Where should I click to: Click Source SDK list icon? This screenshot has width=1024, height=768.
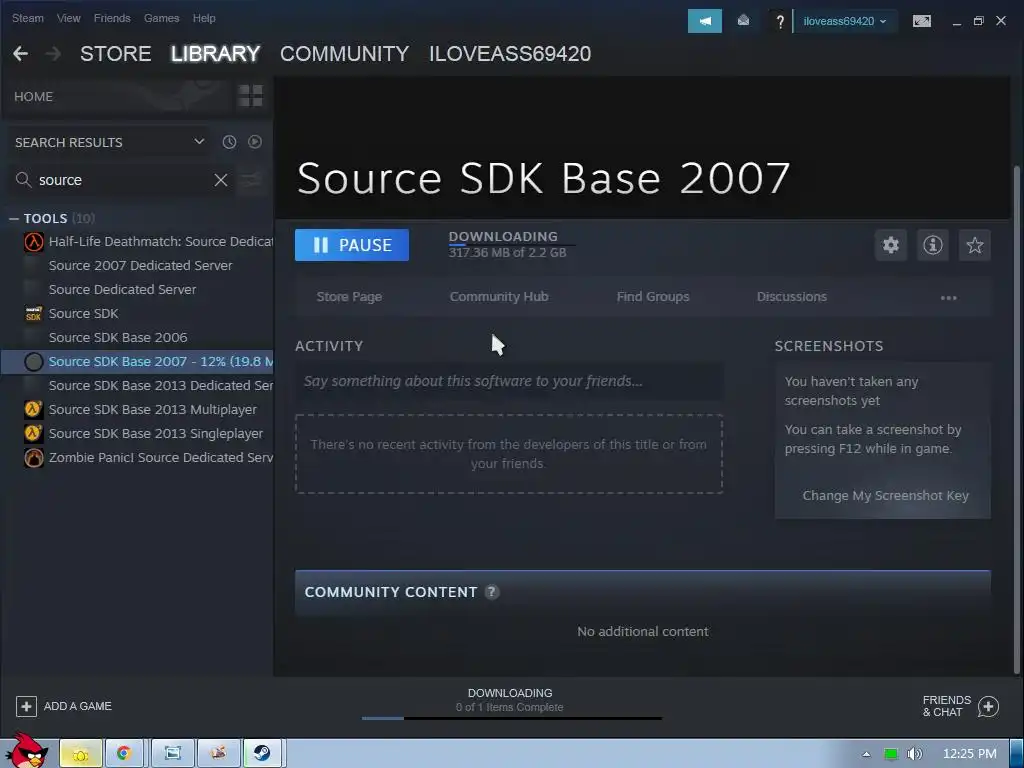click(x=33, y=313)
